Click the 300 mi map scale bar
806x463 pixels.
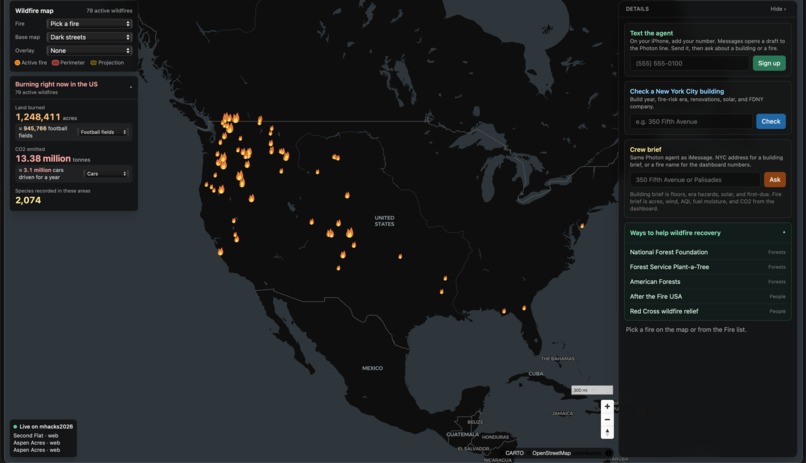pos(592,390)
